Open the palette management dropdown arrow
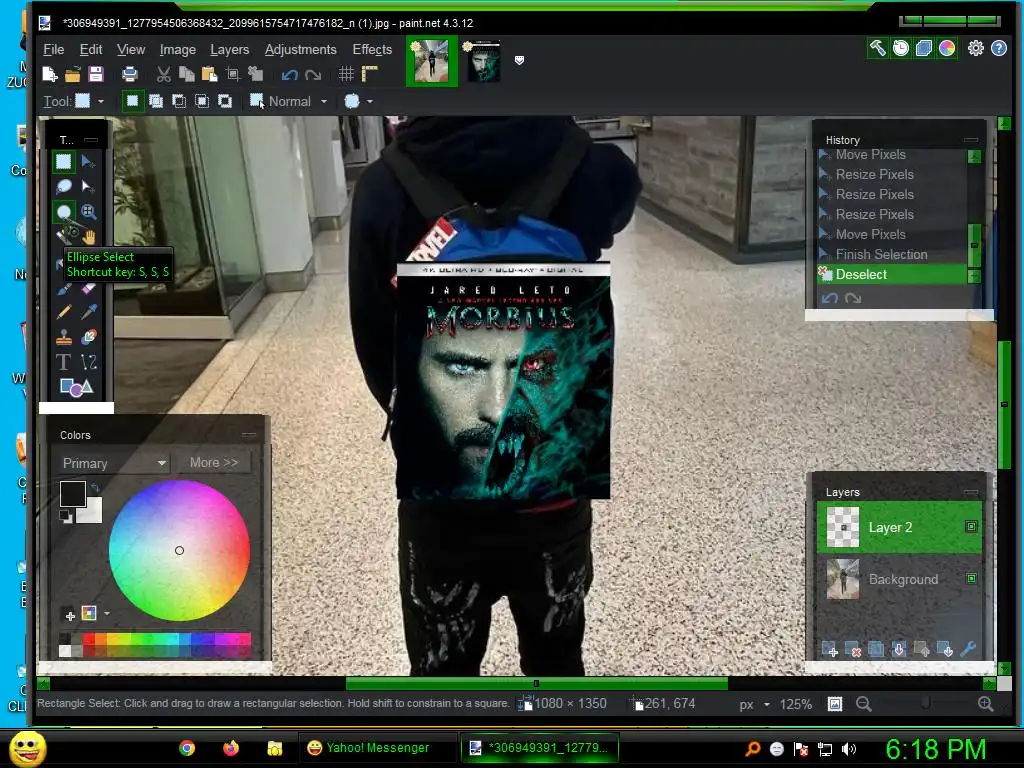The image size is (1024, 768). (107, 613)
